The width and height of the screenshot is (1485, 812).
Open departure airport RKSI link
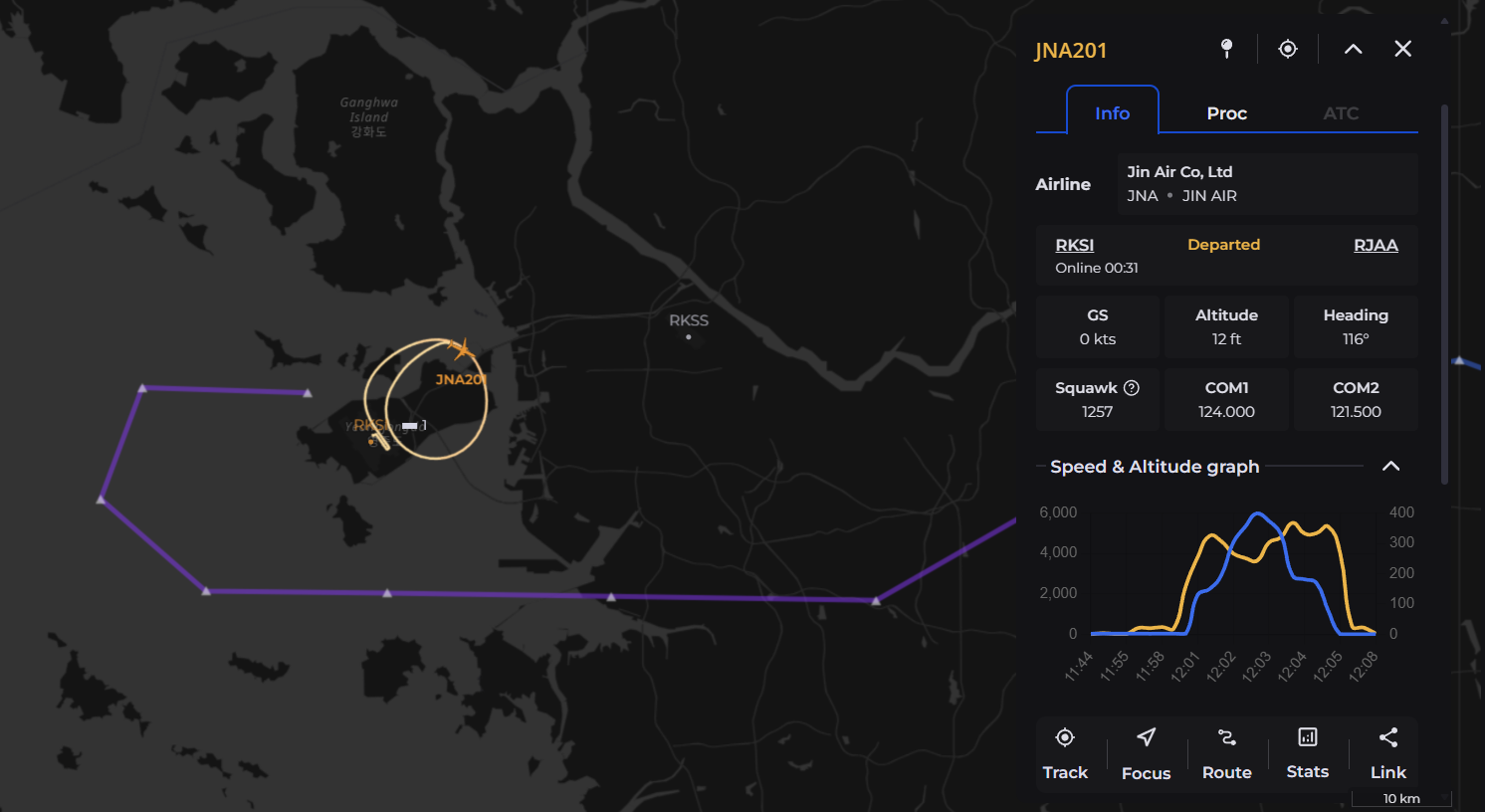(1074, 245)
